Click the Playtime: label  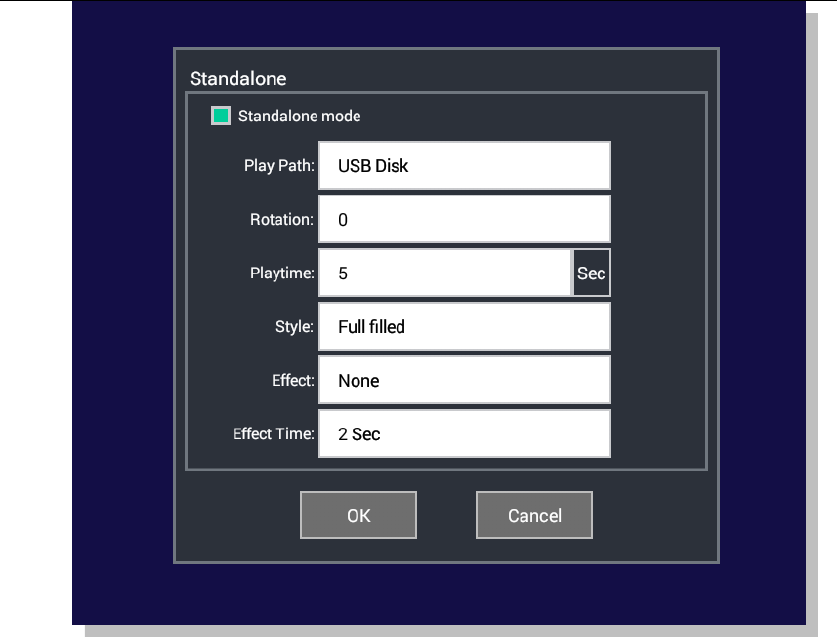282,273
